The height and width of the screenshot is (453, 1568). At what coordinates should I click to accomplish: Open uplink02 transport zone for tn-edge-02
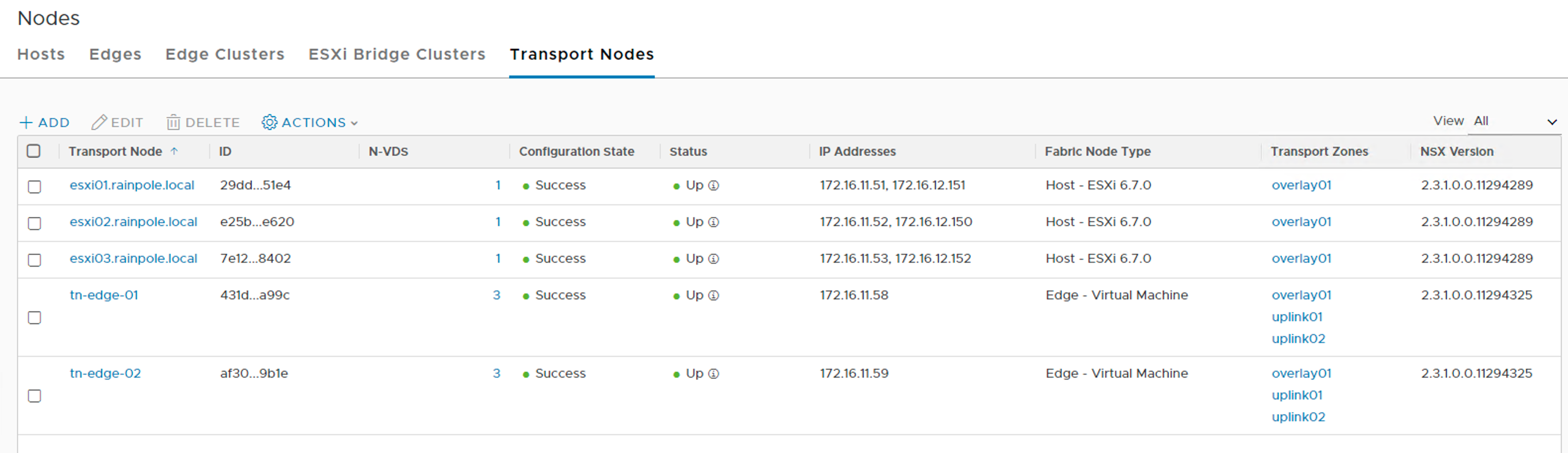click(x=1298, y=417)
